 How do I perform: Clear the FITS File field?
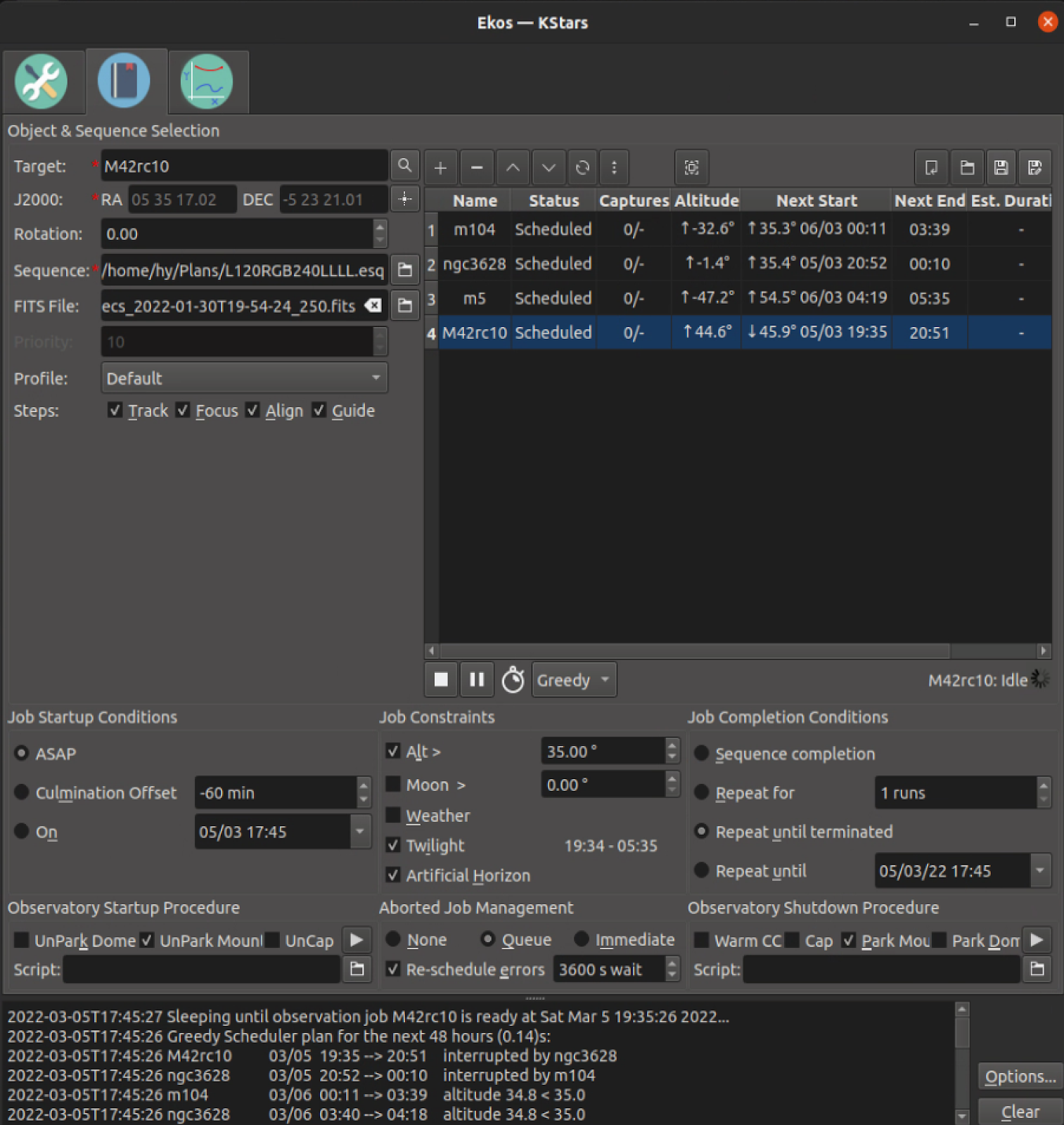click(373, 305)
